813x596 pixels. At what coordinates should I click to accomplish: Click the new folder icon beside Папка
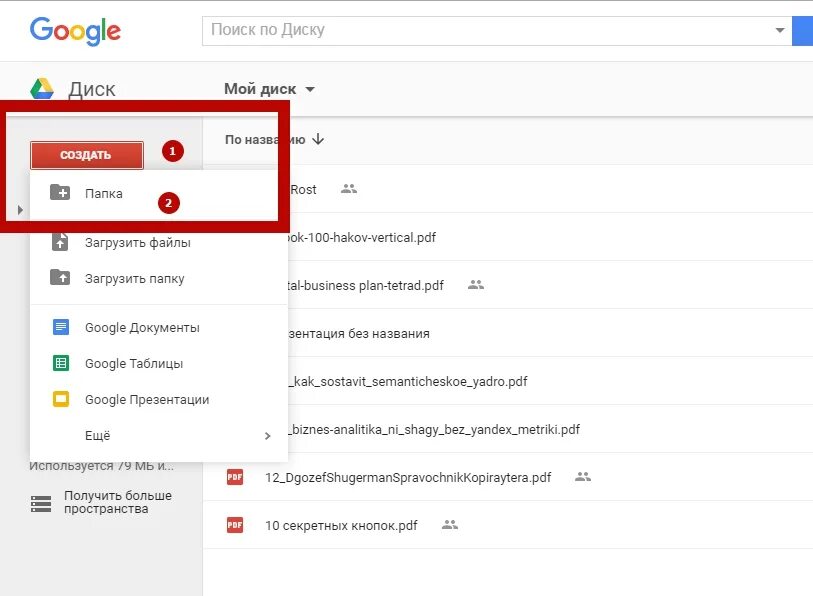(60, 192)
